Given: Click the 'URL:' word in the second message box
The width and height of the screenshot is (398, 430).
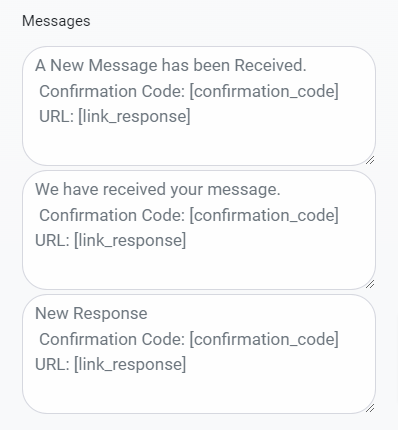Looking at the screenshot, I should click(x=52, y=240).
